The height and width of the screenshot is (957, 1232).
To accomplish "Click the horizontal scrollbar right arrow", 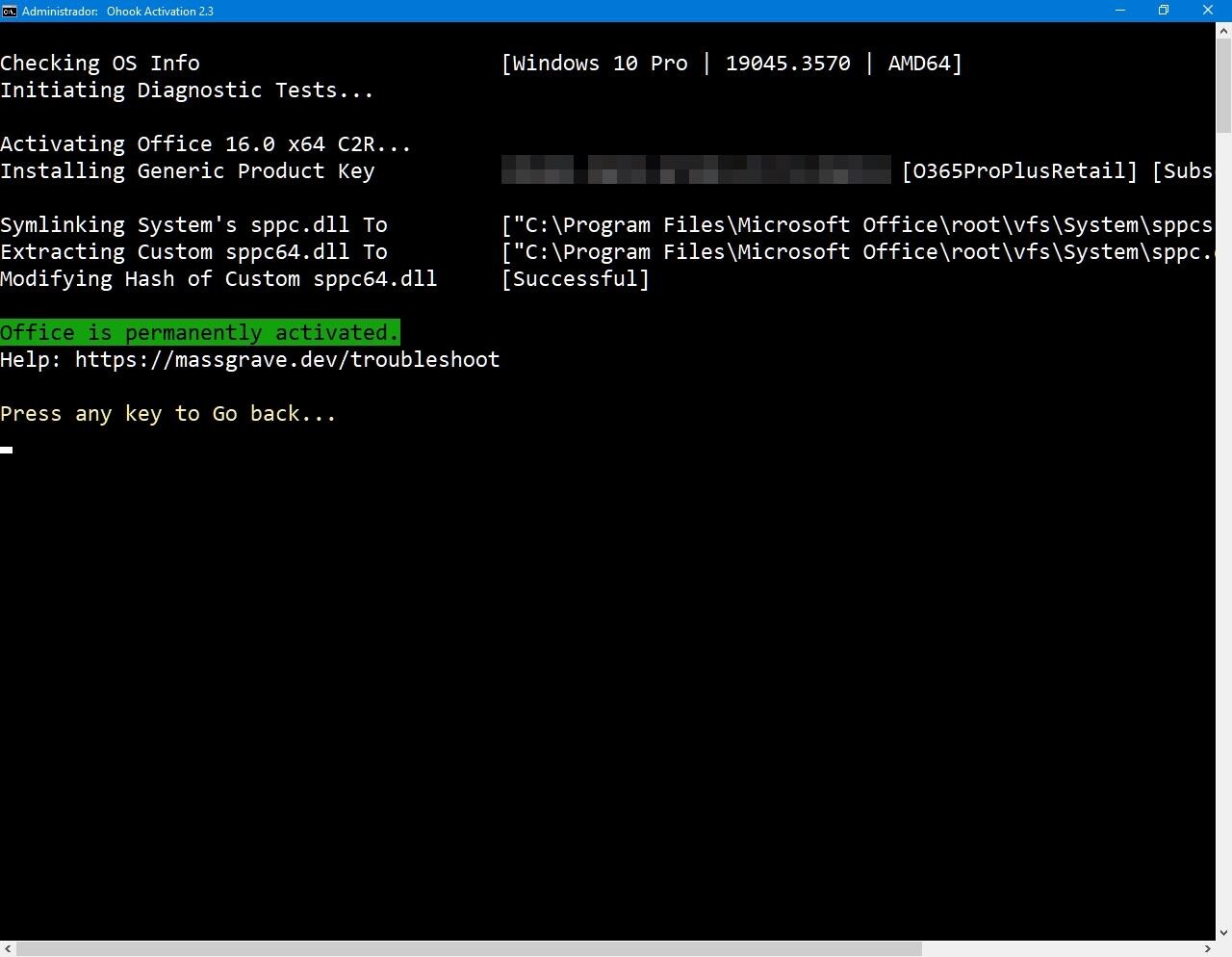I will click(x=1207, y=949).
